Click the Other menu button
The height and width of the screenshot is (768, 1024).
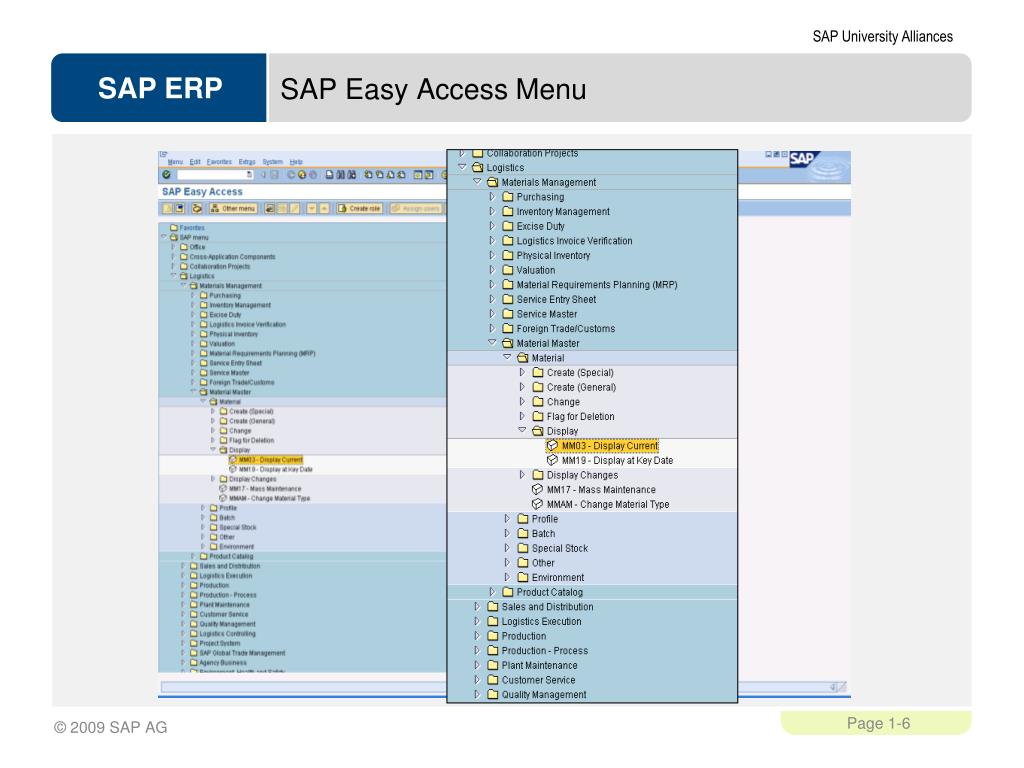pos(234,208)
